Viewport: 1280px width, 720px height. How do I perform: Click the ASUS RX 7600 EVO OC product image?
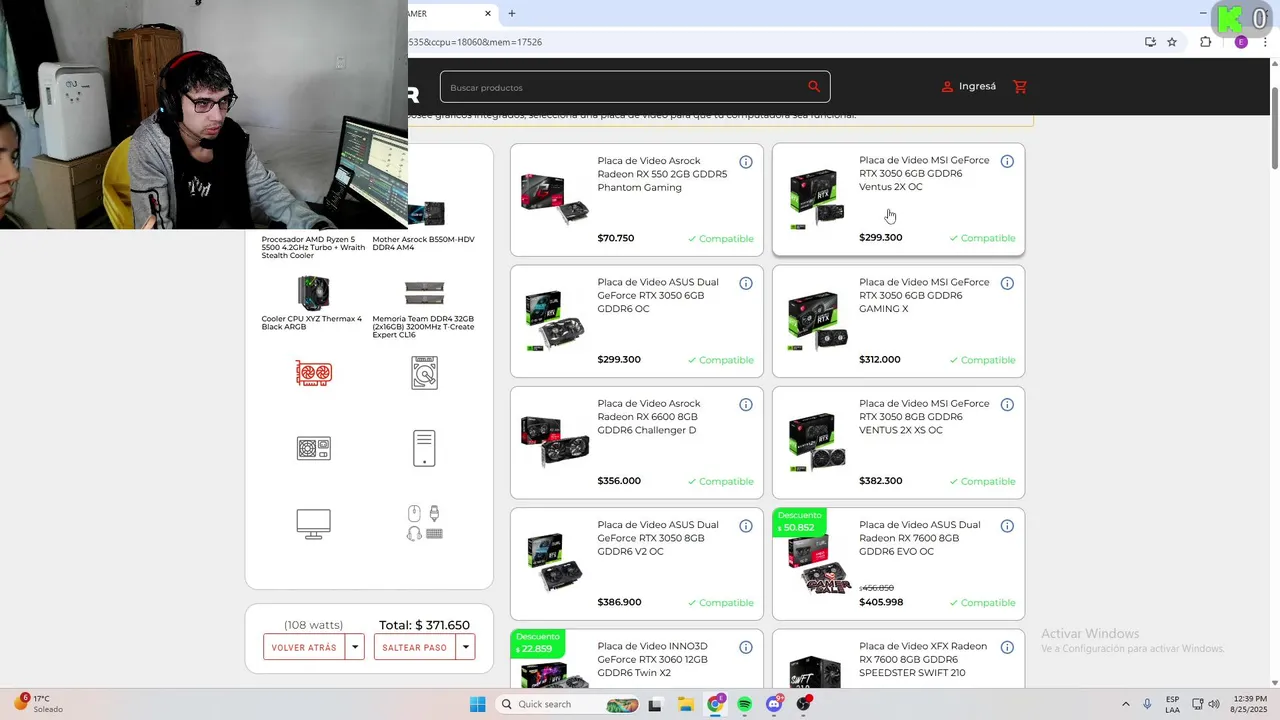(x=818, y=564)
